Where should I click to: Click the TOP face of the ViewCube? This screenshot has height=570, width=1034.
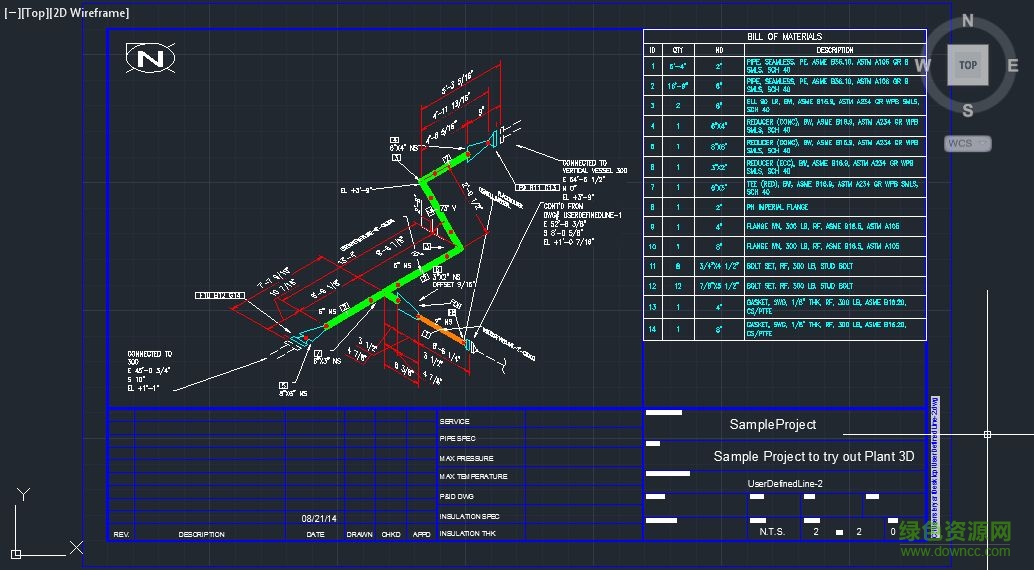point(967,65)
